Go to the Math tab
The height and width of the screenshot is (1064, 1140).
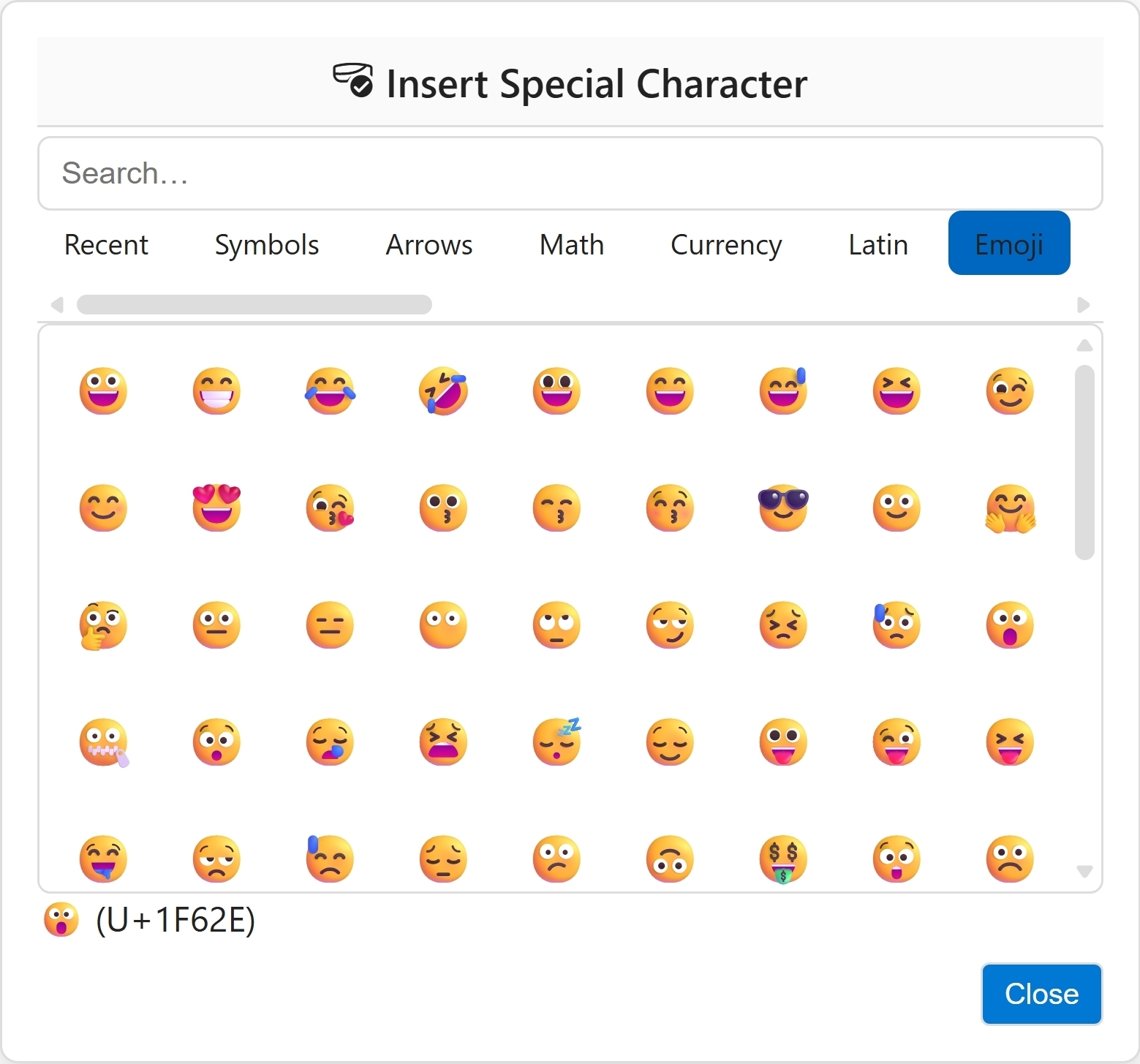click(572, 244)
